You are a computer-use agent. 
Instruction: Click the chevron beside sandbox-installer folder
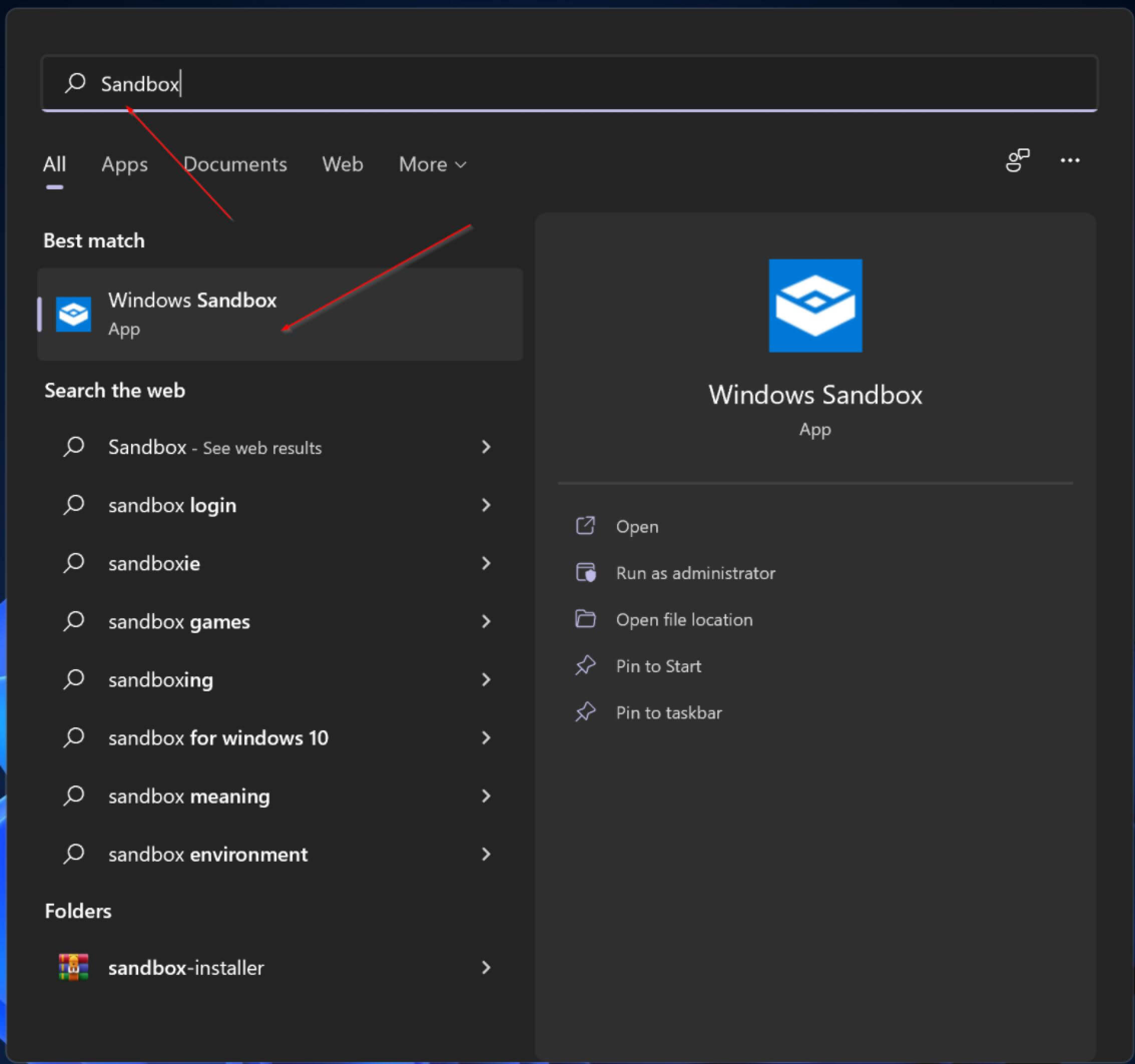click(x=486, y=967)
